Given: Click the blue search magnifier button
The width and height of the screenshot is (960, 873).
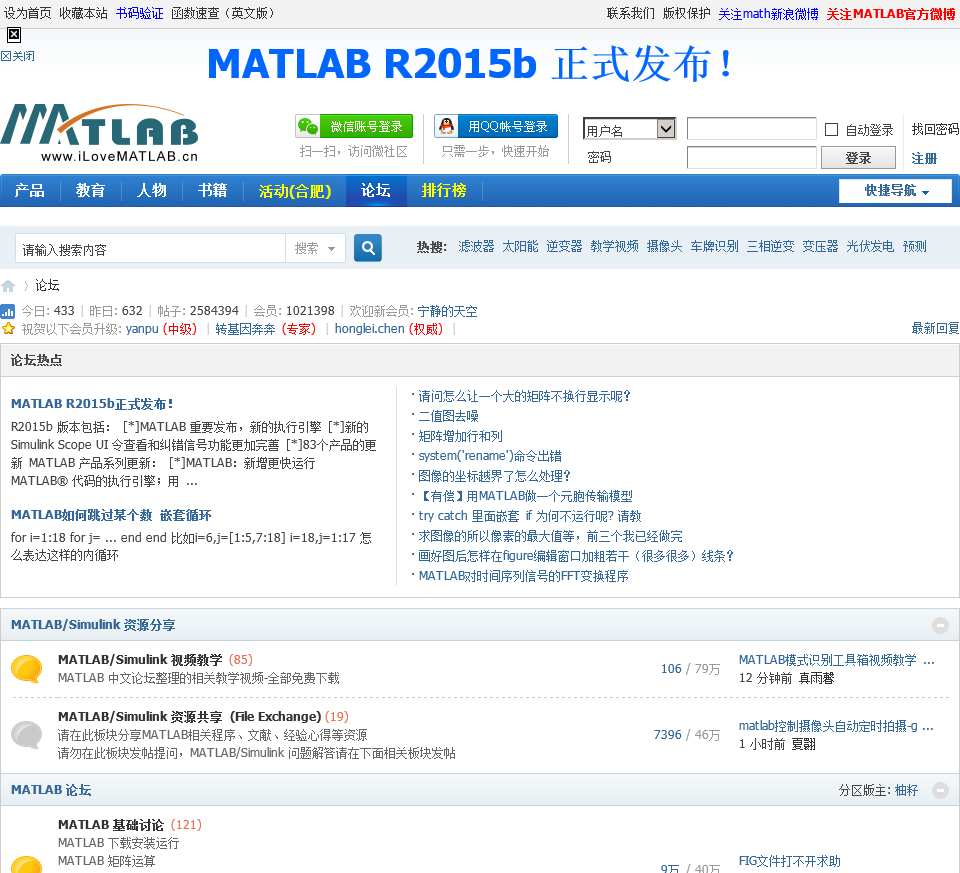Looking at the screenshot, I should click(368, 248).
